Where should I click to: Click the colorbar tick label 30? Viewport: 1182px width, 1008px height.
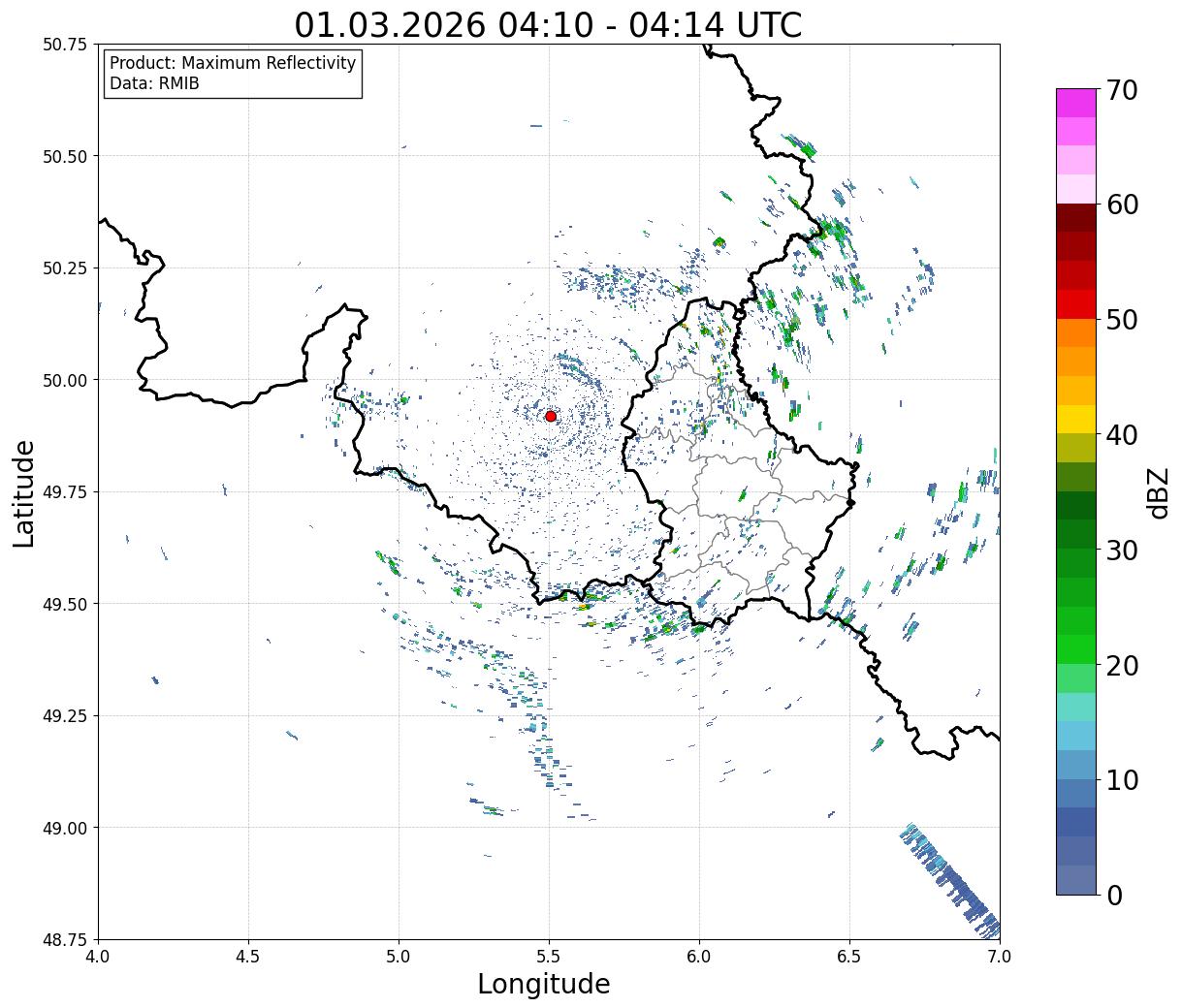point(1123,550)
